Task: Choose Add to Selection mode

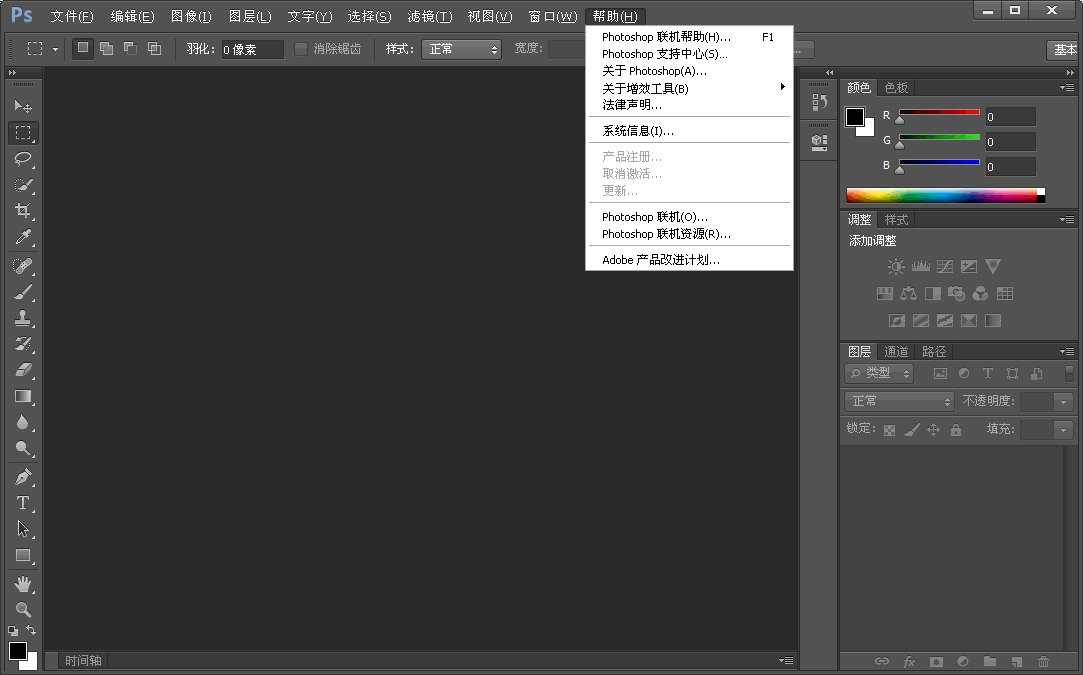Action: pos(106,48)
